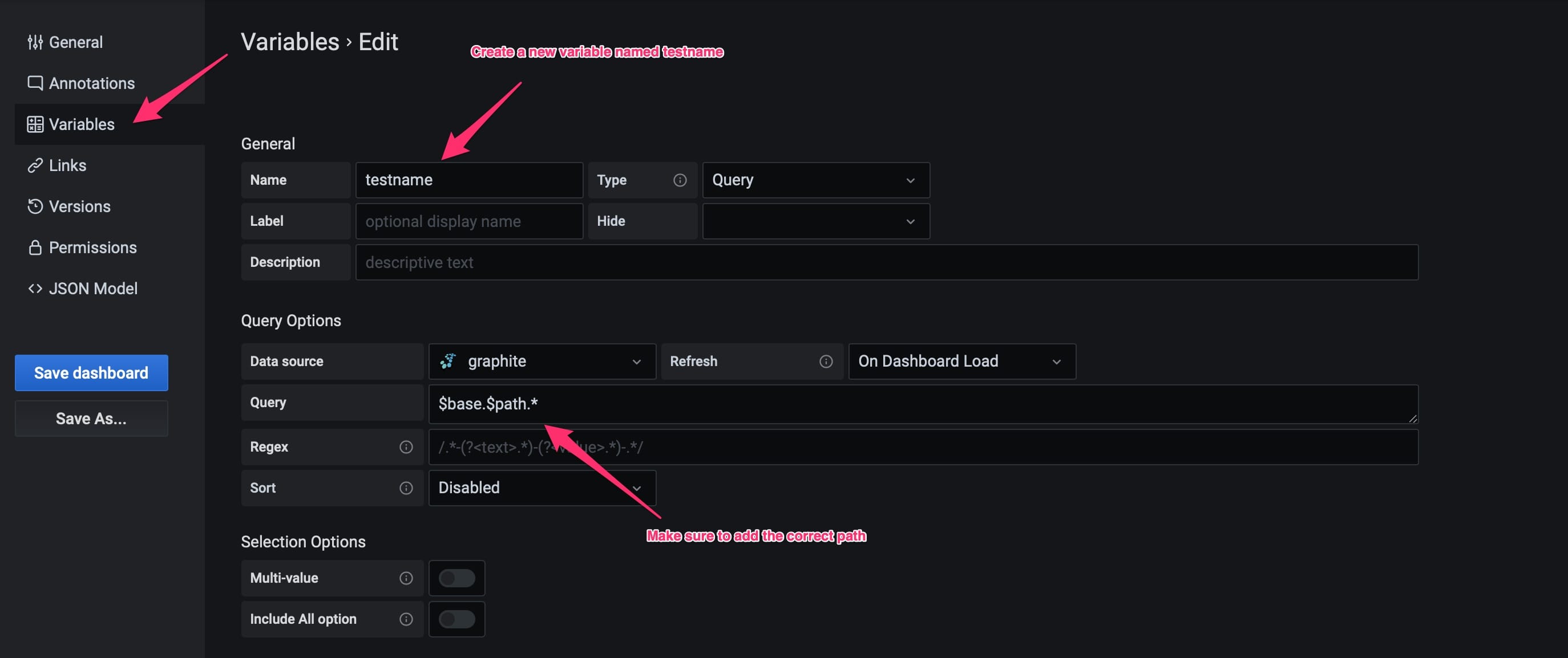Open the JSON Model section
1568x658 pixels.
92,289
